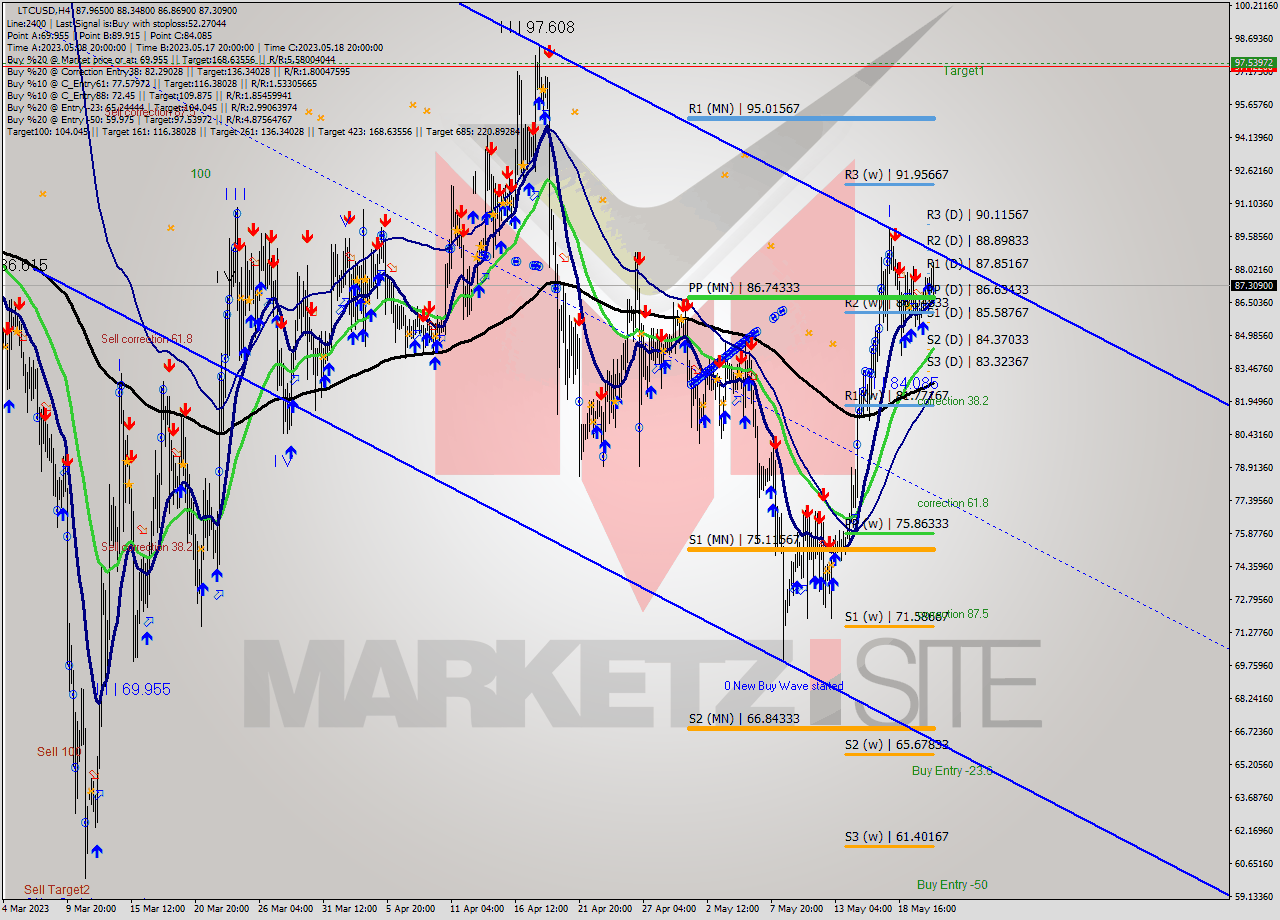Click the 'S1 (D) | 85.58767' label
This screenshot has height=920, width=1280.
(977, 313)
